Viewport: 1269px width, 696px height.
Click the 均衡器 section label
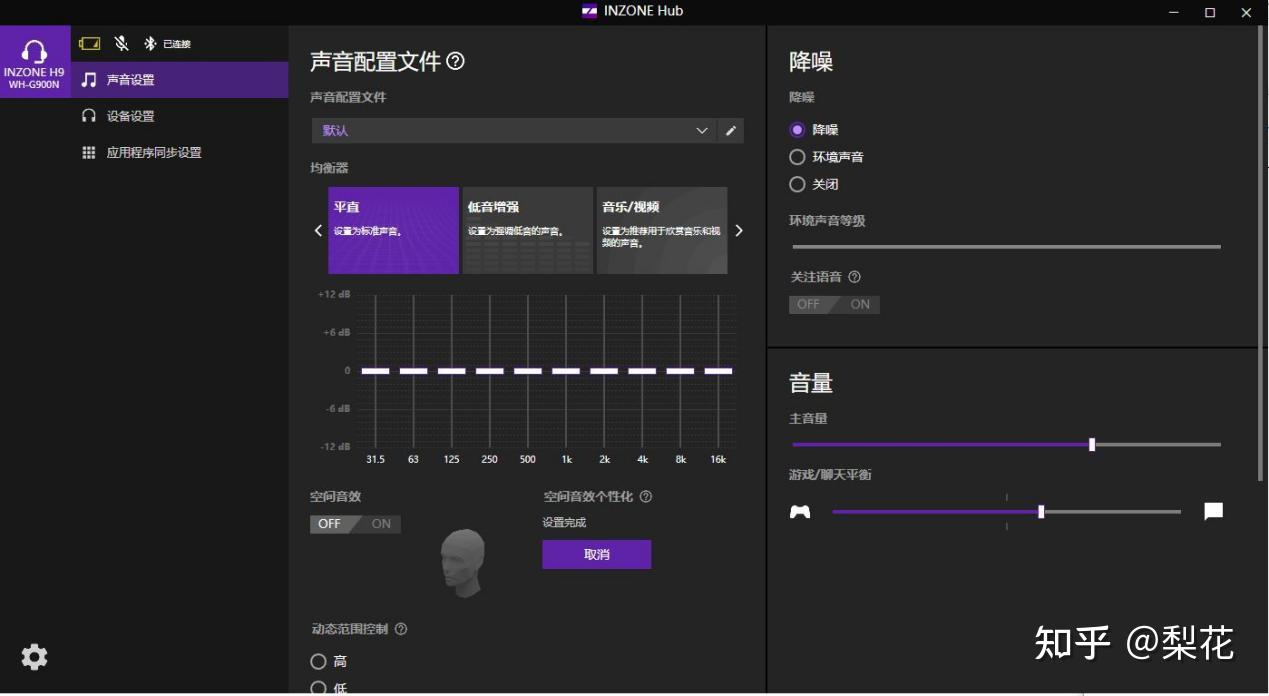point(329,168)
